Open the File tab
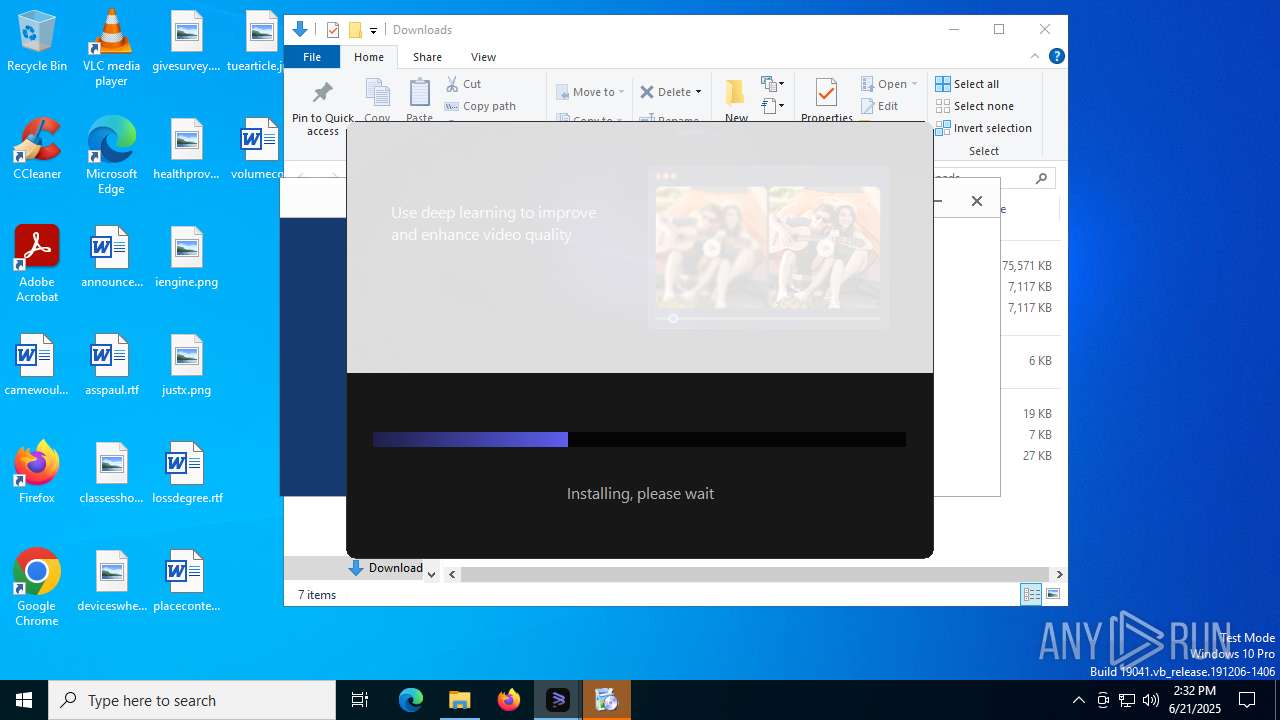 click(x=312, y=57)
